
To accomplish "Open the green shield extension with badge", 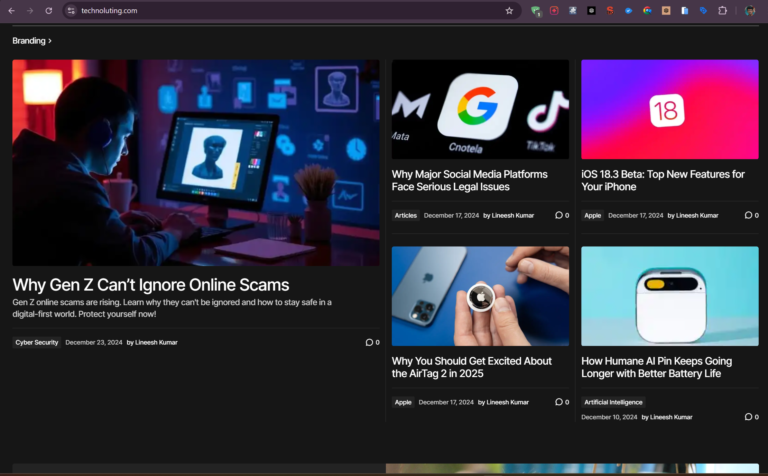I will coord(536,11).
